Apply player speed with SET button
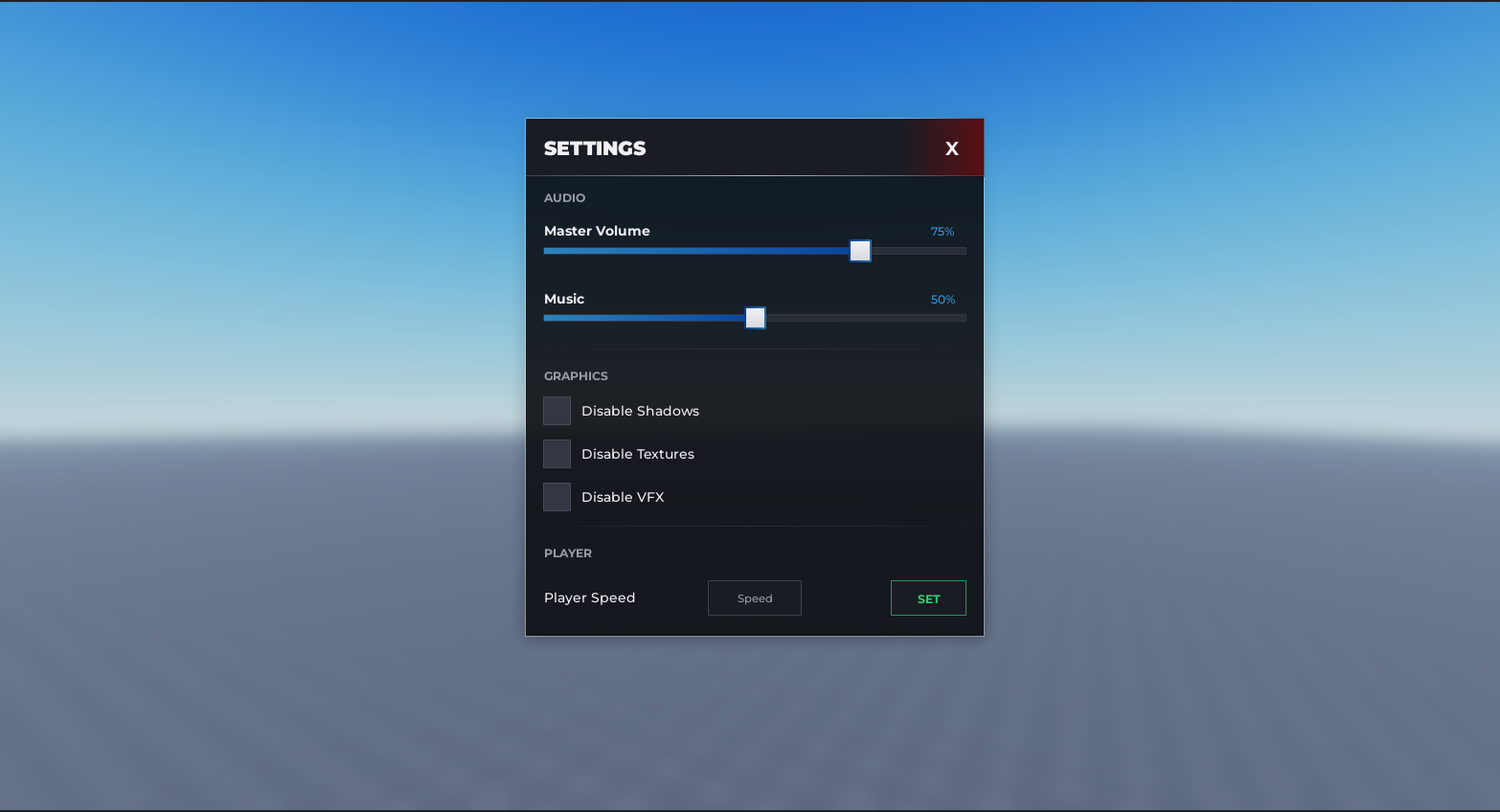The height and width of the screenshot is (812, 1500). click(x=928, y=598)
